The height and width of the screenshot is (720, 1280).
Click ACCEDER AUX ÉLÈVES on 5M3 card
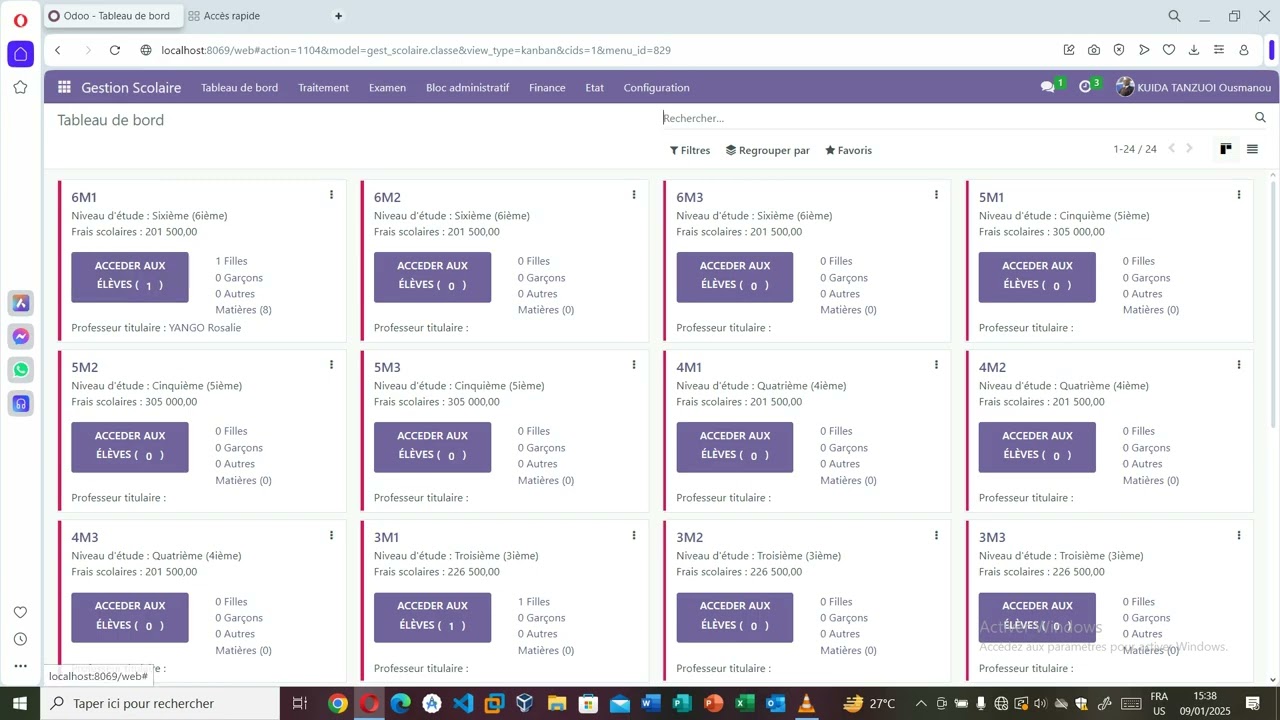point(432,447)
